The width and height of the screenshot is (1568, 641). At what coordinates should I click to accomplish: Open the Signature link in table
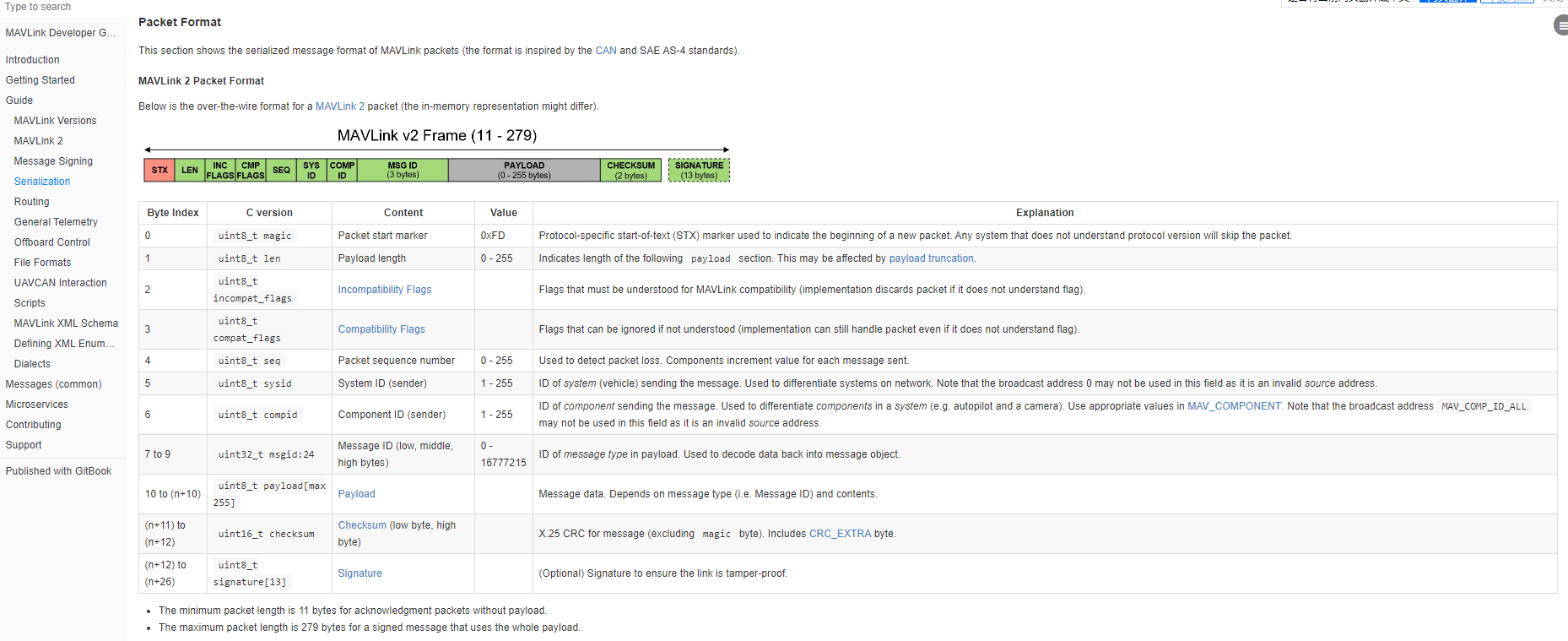pos(360,573)
